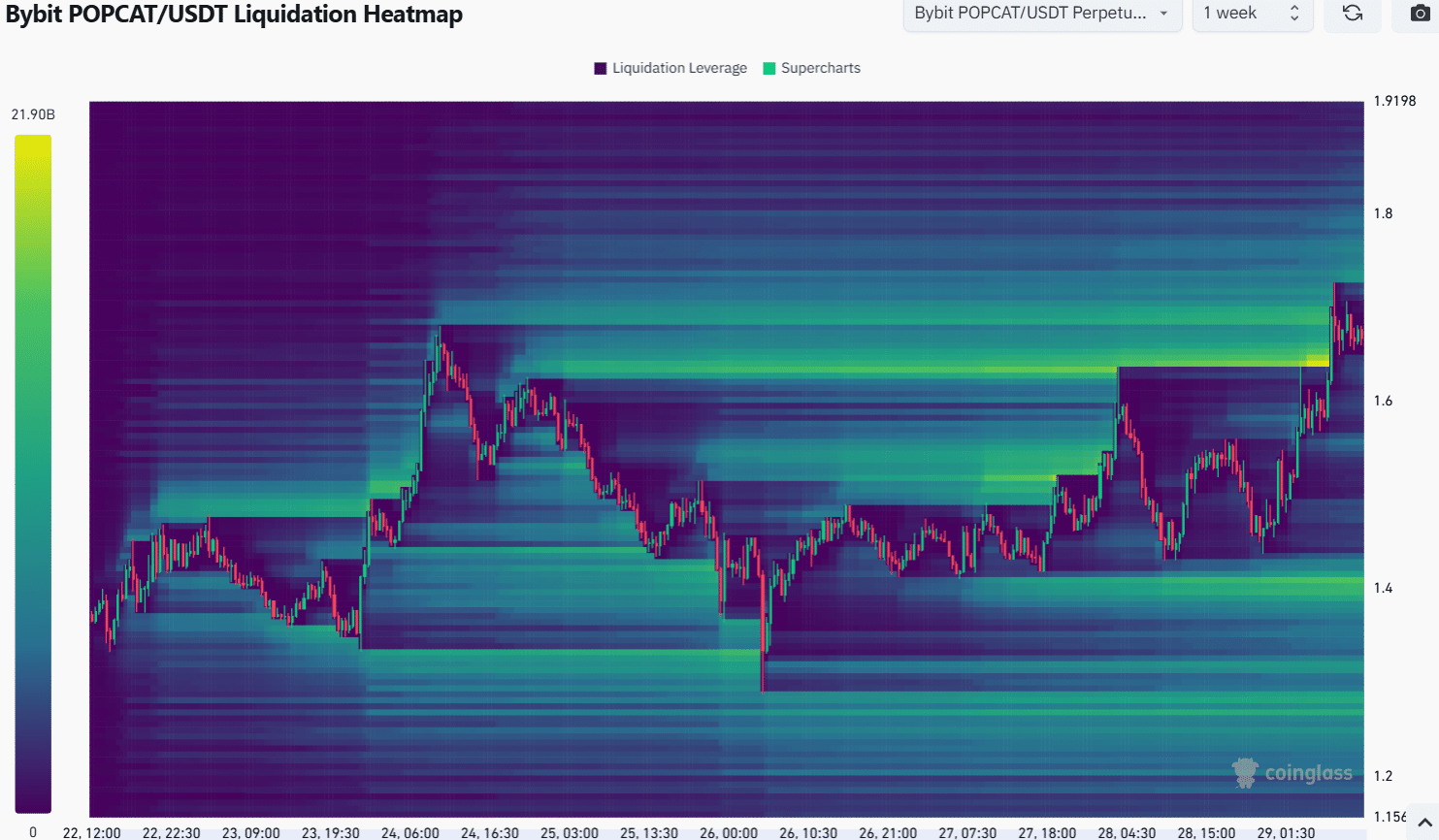Viewport: 1439px width, 840px height.
Task: Click the 25, 13:30 time axis label
Action: coord(649,832)
